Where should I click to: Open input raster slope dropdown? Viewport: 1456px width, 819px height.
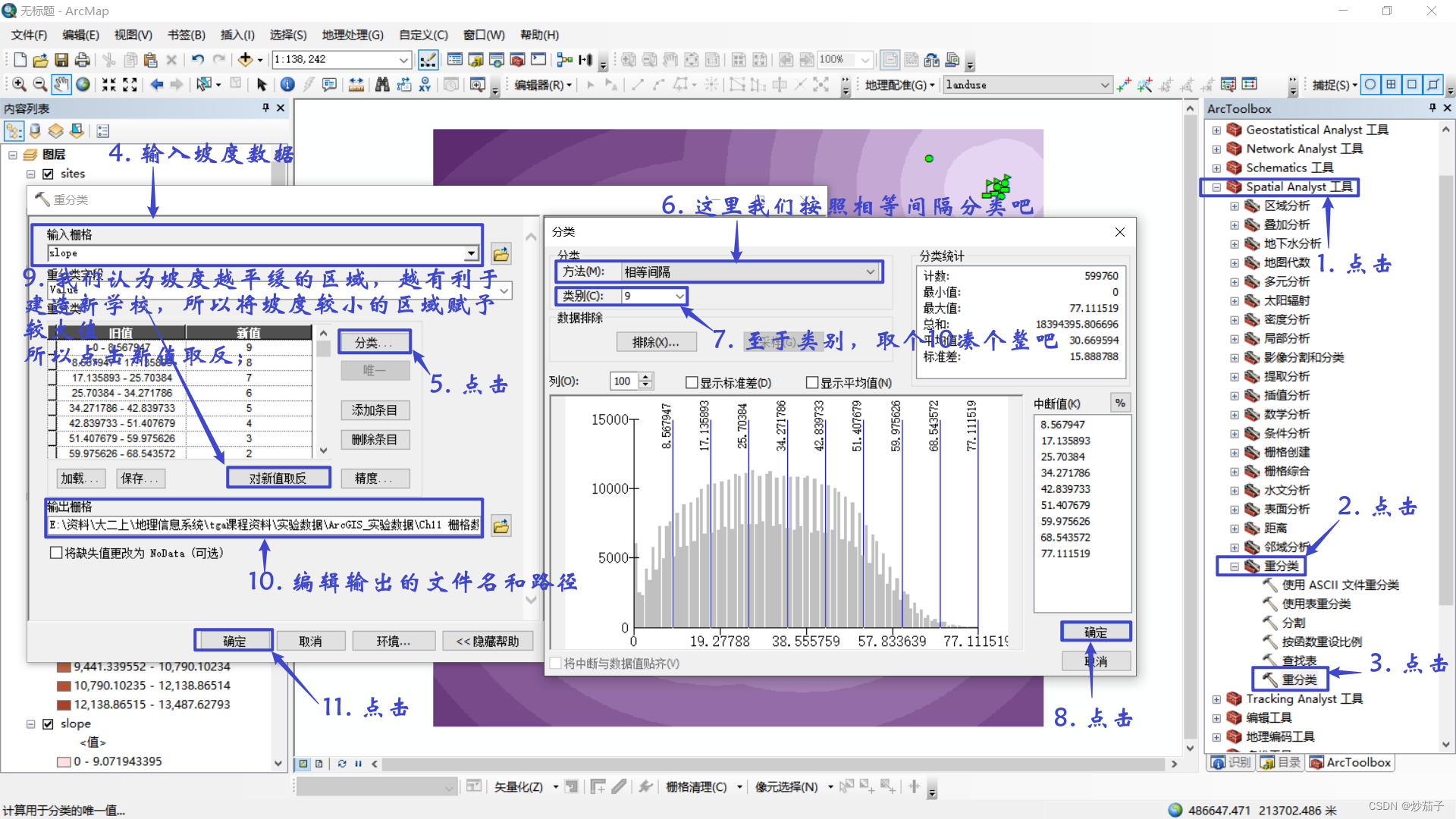tap(472, 253)
